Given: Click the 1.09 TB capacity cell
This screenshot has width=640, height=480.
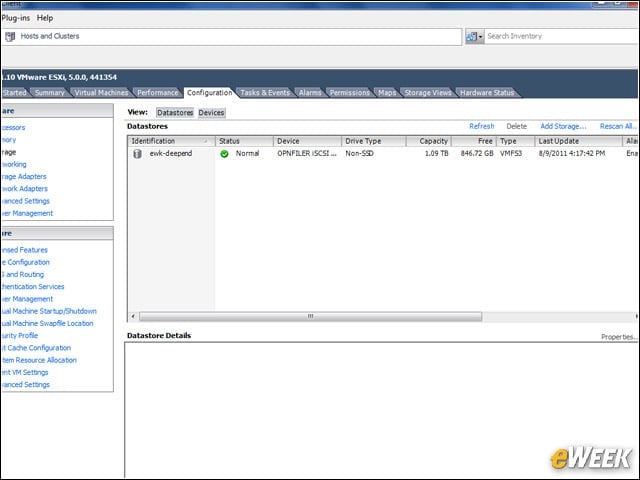Looking at the screenshot, I should point(436,154).
